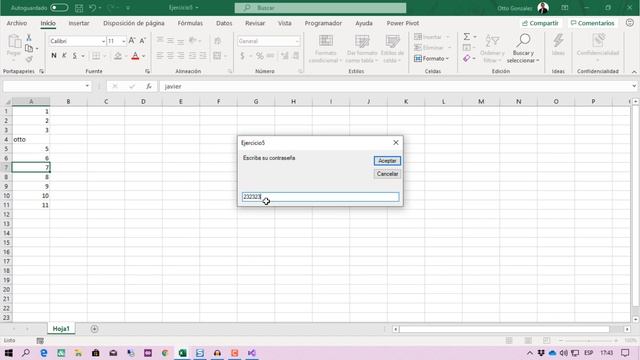Toggle underline S formatting
The height and width of the screenshot is (360, 640).
tap(75, 56)
